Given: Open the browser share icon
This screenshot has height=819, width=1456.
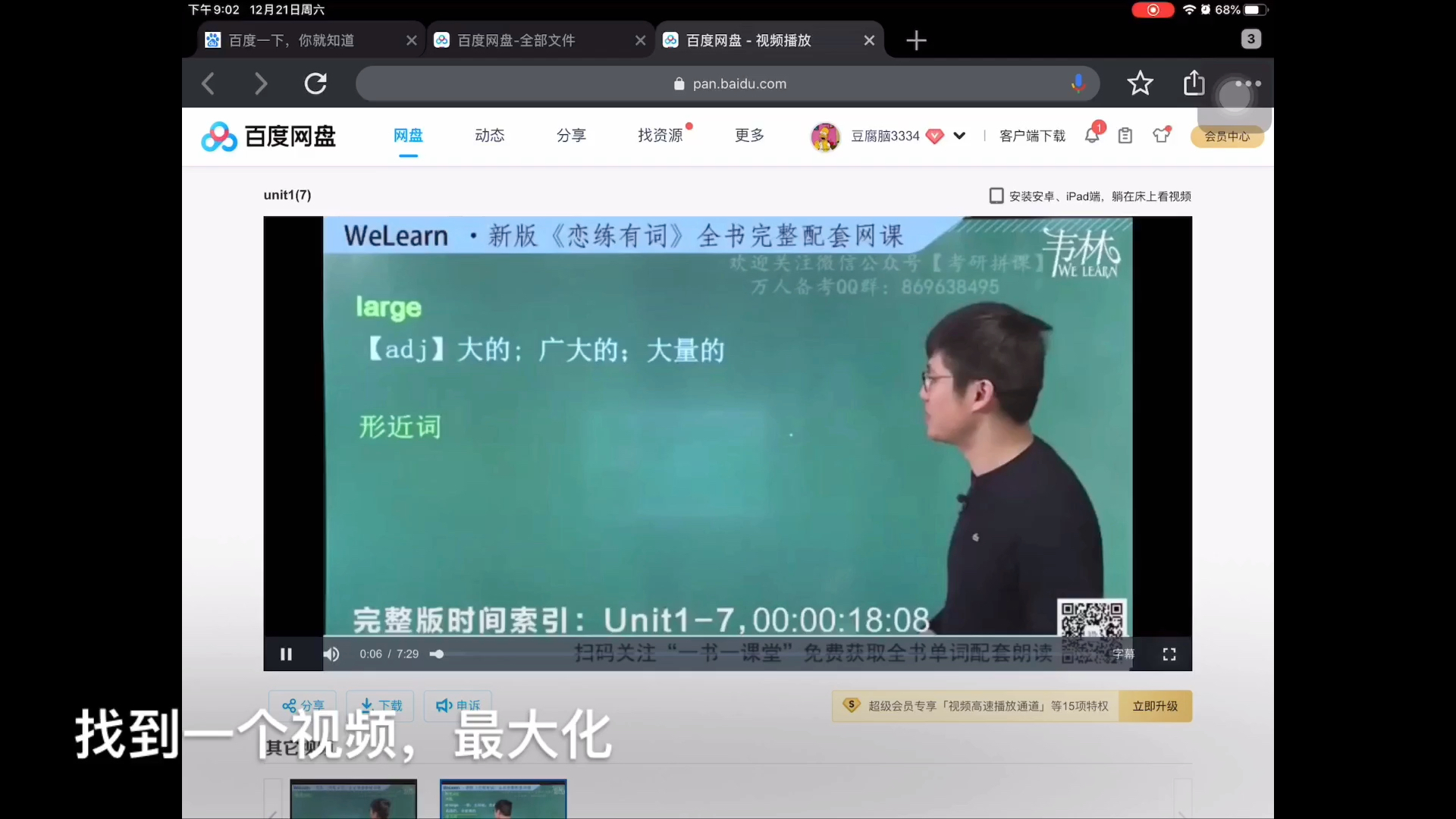Looking at the screenshot, I should (x=1194, y=83).
